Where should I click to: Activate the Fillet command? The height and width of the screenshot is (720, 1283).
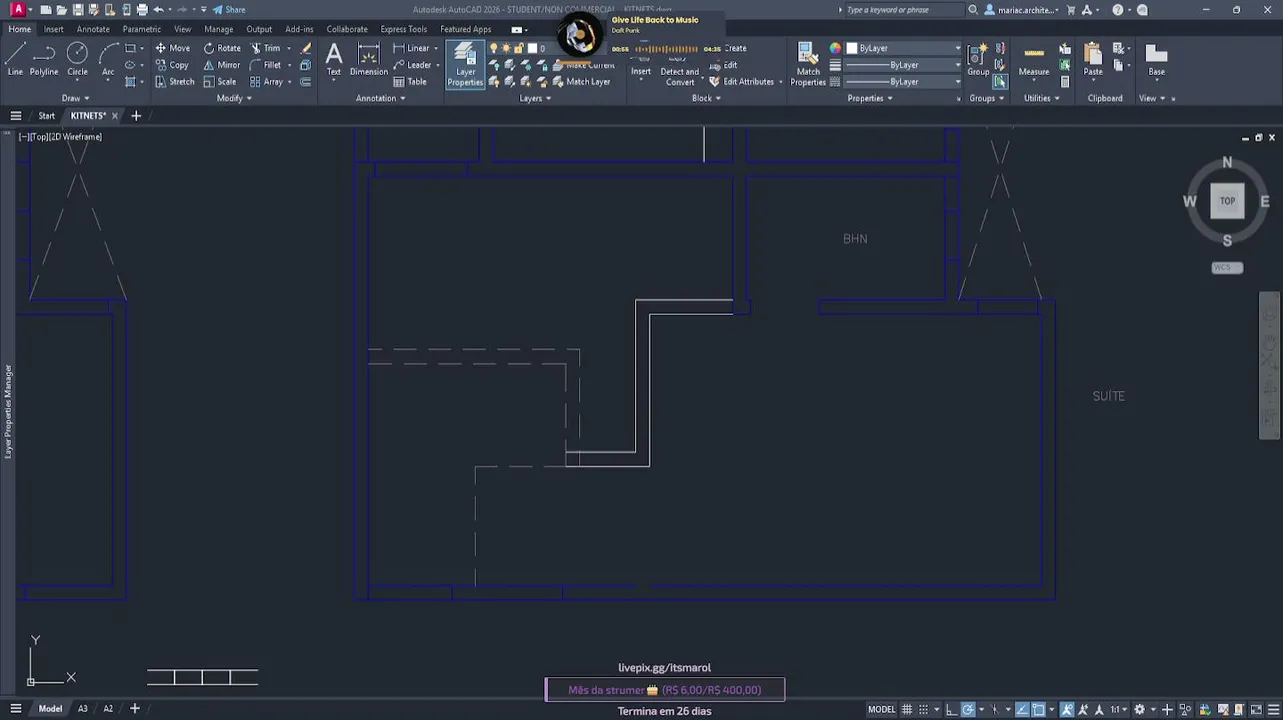[265, 65]
